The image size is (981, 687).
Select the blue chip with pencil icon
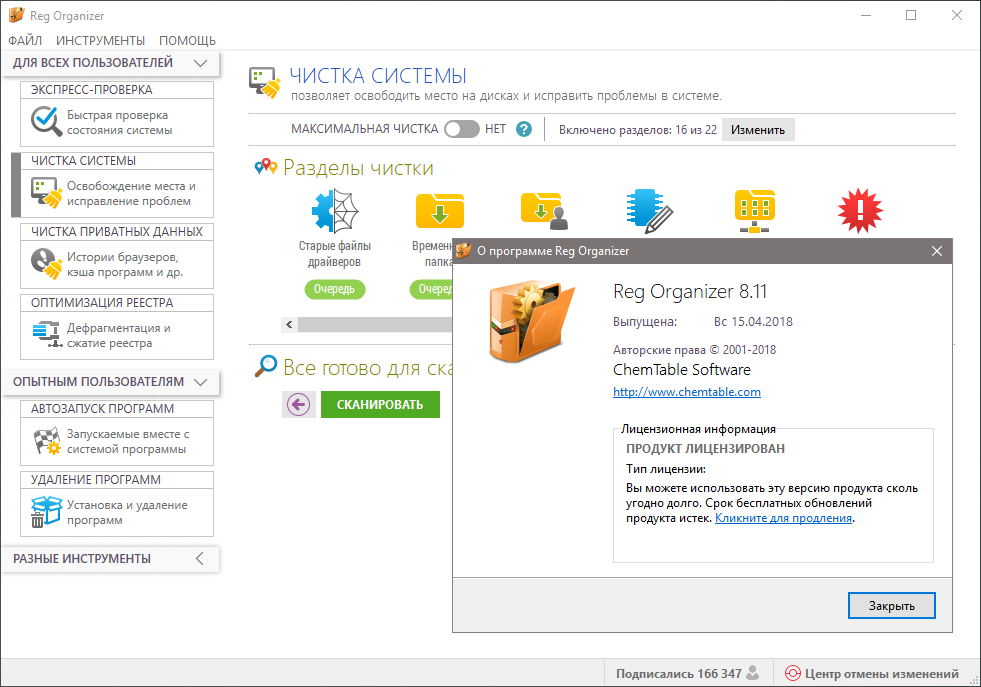(649, 211)
